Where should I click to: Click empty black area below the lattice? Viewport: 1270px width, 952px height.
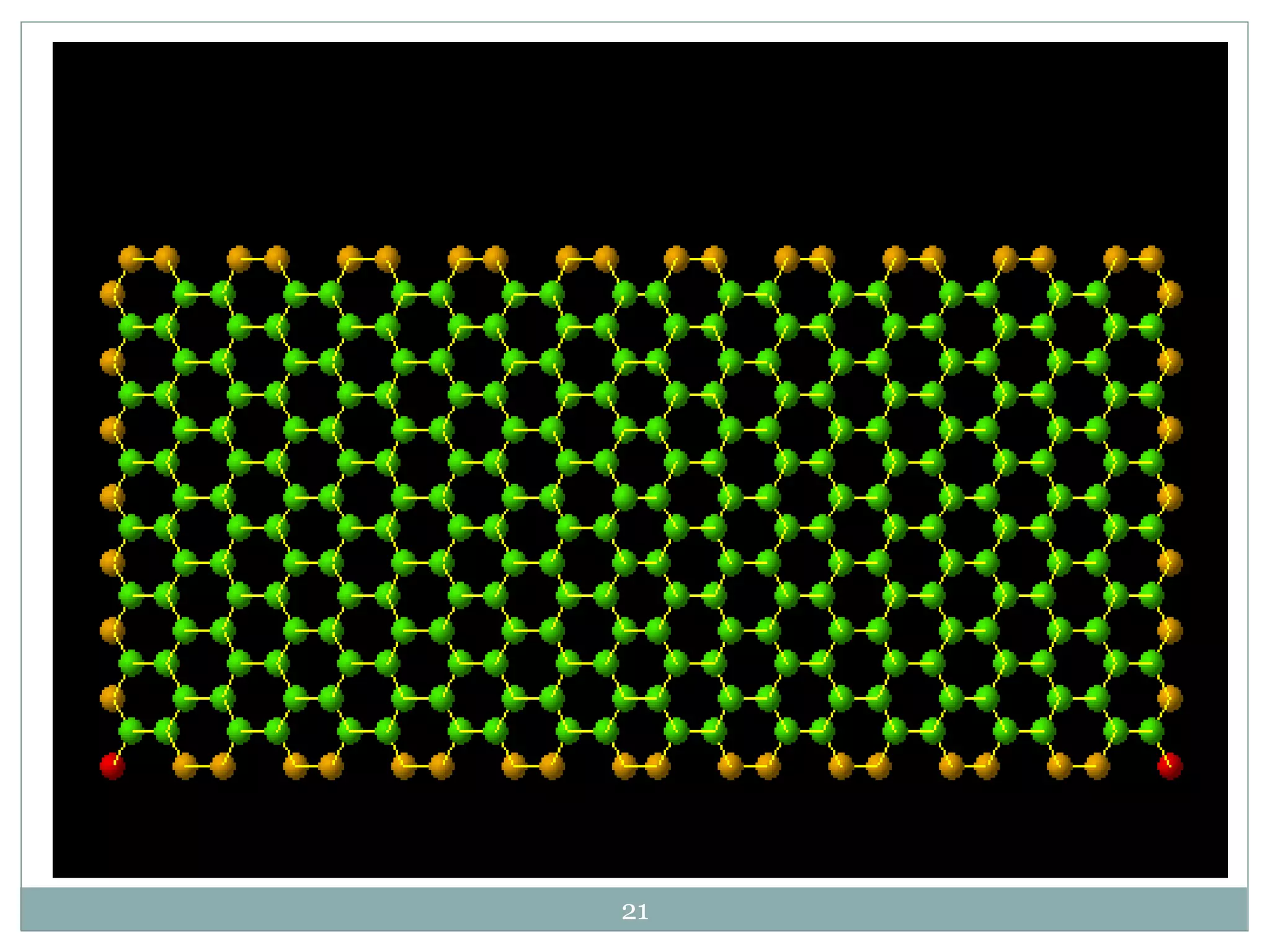click(639, 831)
